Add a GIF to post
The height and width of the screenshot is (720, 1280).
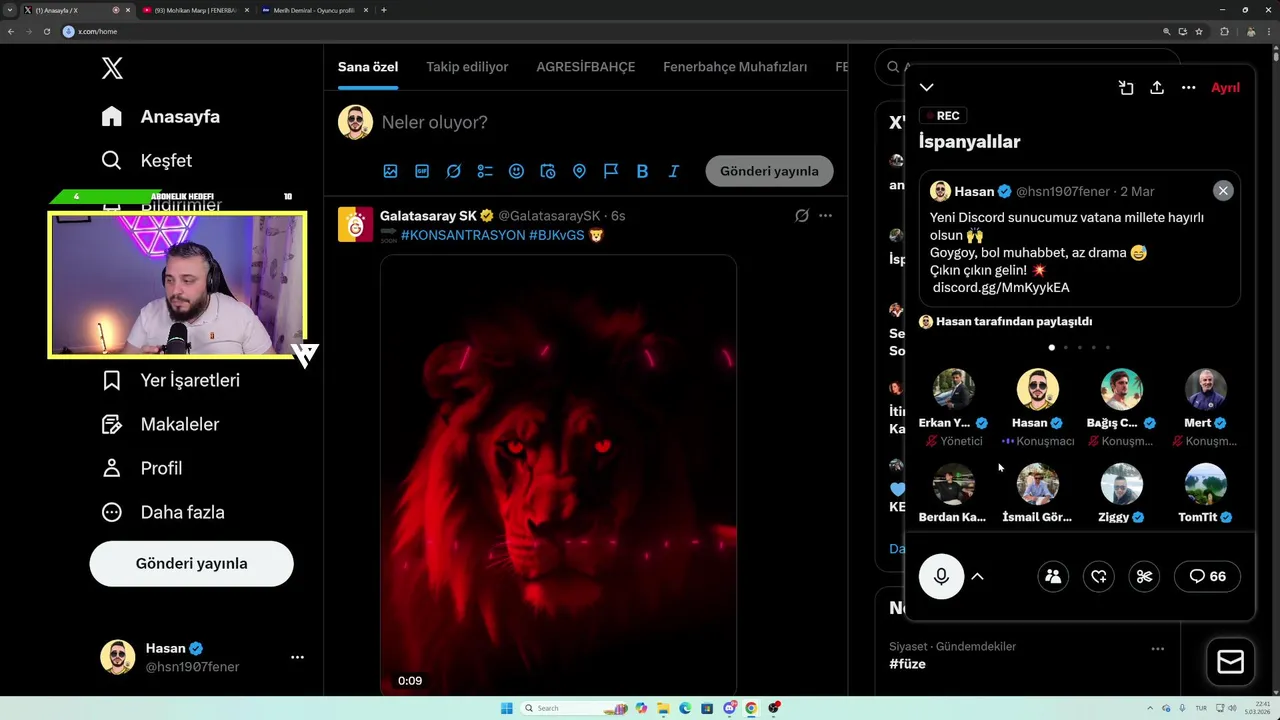point(422,171)
